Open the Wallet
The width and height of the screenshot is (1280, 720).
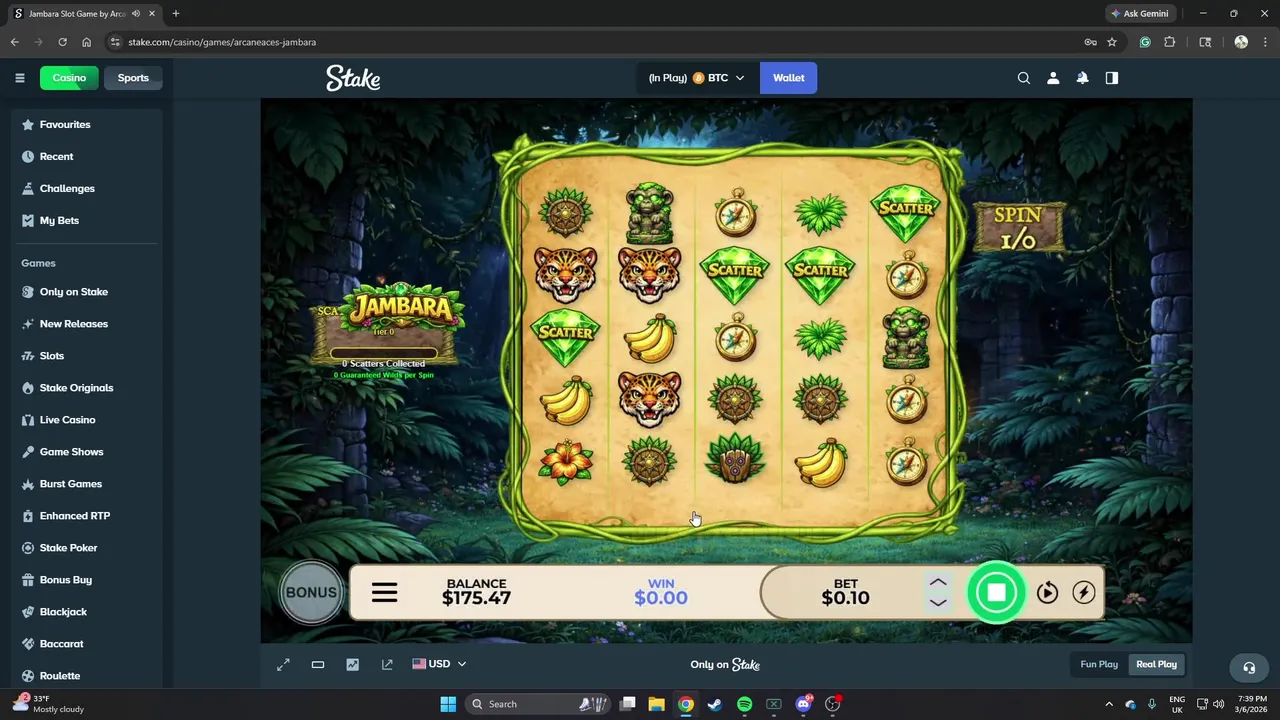coord(788,78)
